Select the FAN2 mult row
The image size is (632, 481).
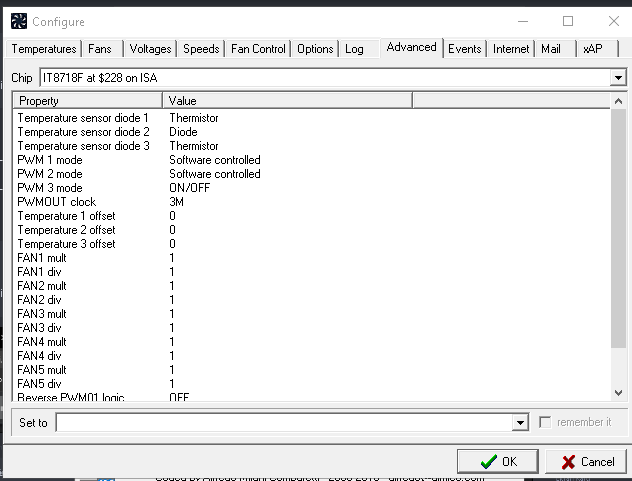312,285
